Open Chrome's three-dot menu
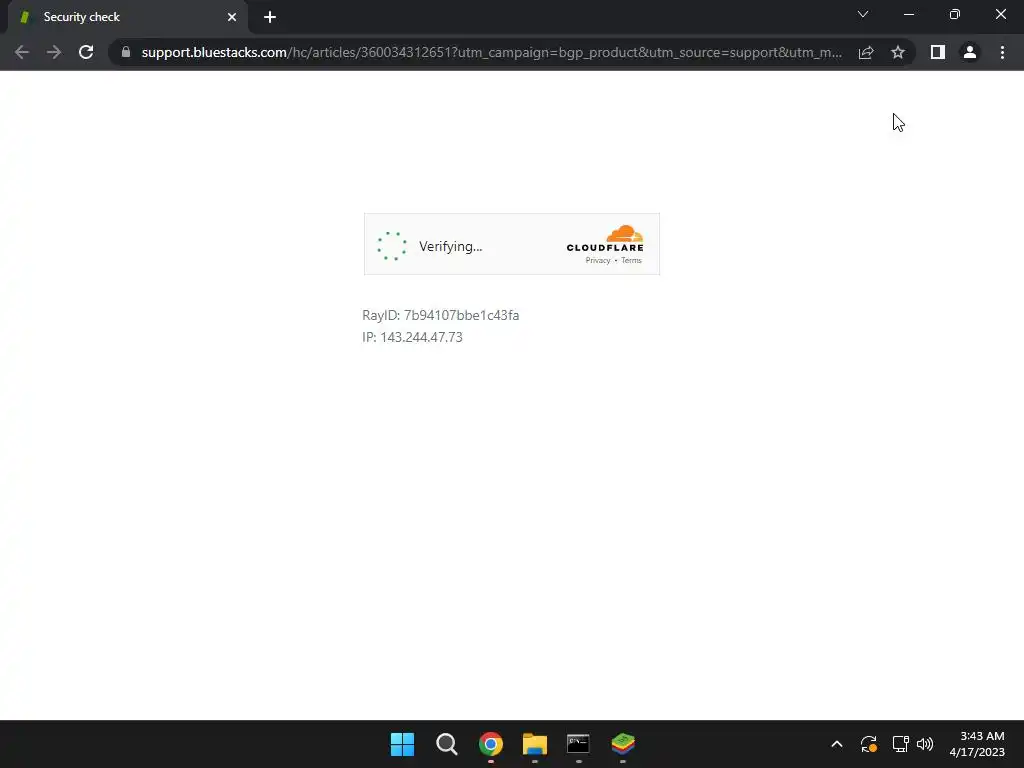 [1002, 52]
